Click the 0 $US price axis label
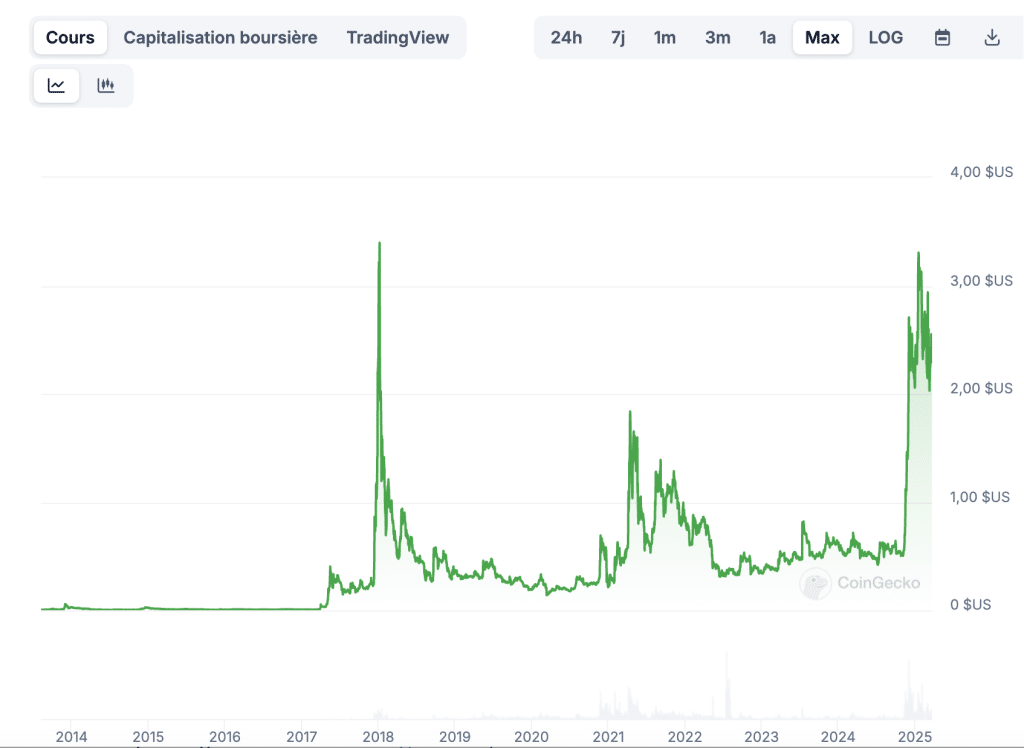The image size is (1024, 748). click(x=970, y=604)
